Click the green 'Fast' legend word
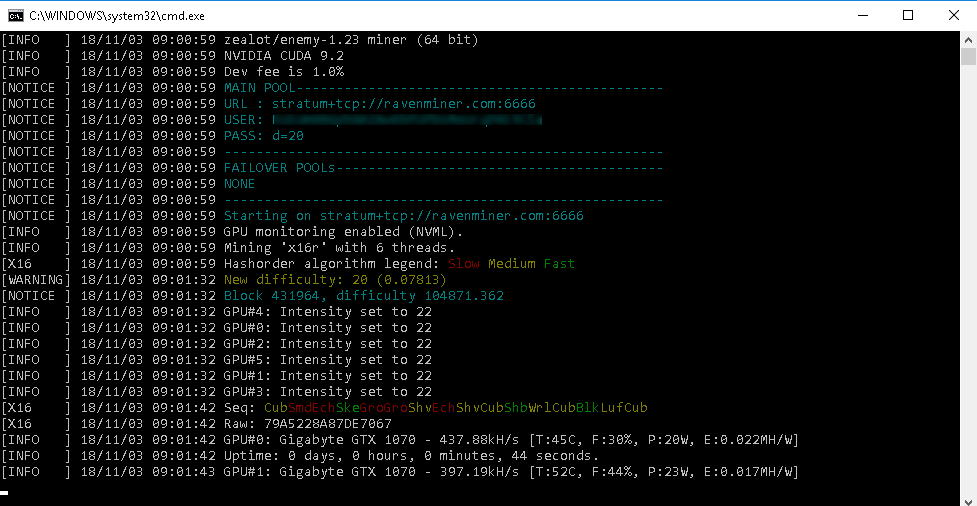Screen dimensions: 977x506 [x=559, y=264]
